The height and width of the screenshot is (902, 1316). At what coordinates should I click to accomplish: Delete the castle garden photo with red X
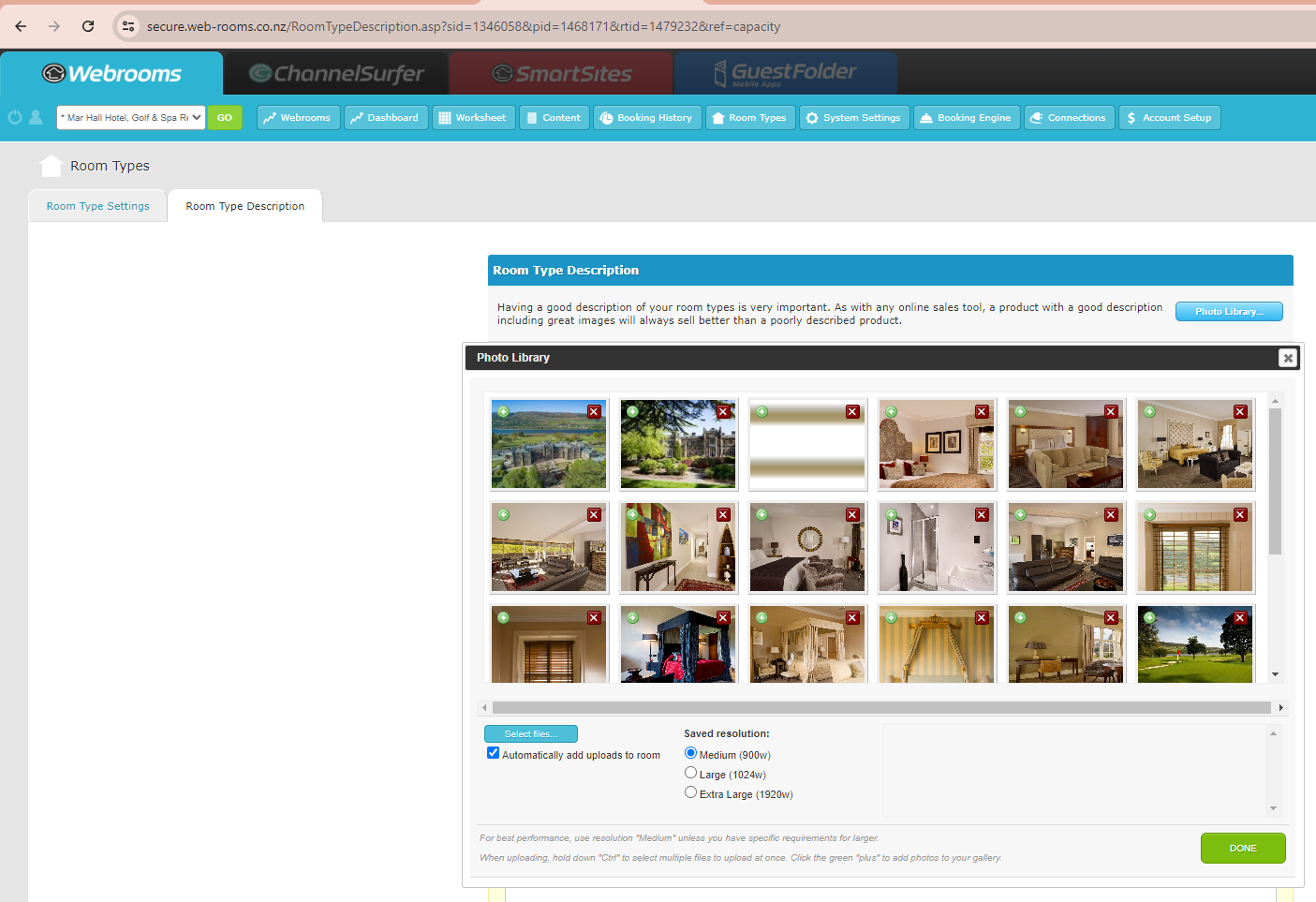click(723, 412)
